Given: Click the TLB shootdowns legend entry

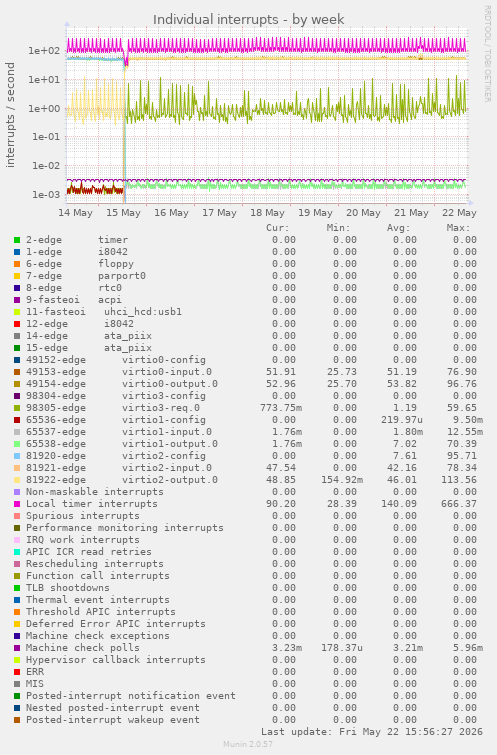Looking at the screenshot, I should 67,587.
